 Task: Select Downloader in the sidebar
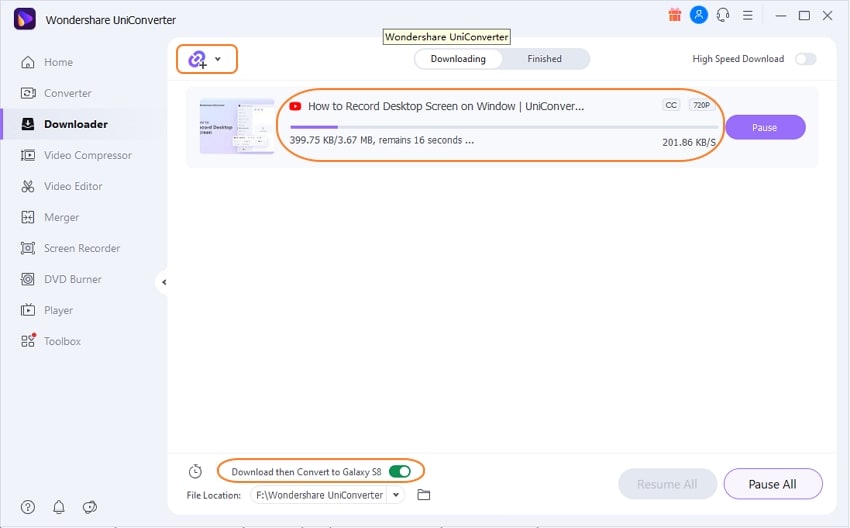pyautogui.click(x=75, y=124)
